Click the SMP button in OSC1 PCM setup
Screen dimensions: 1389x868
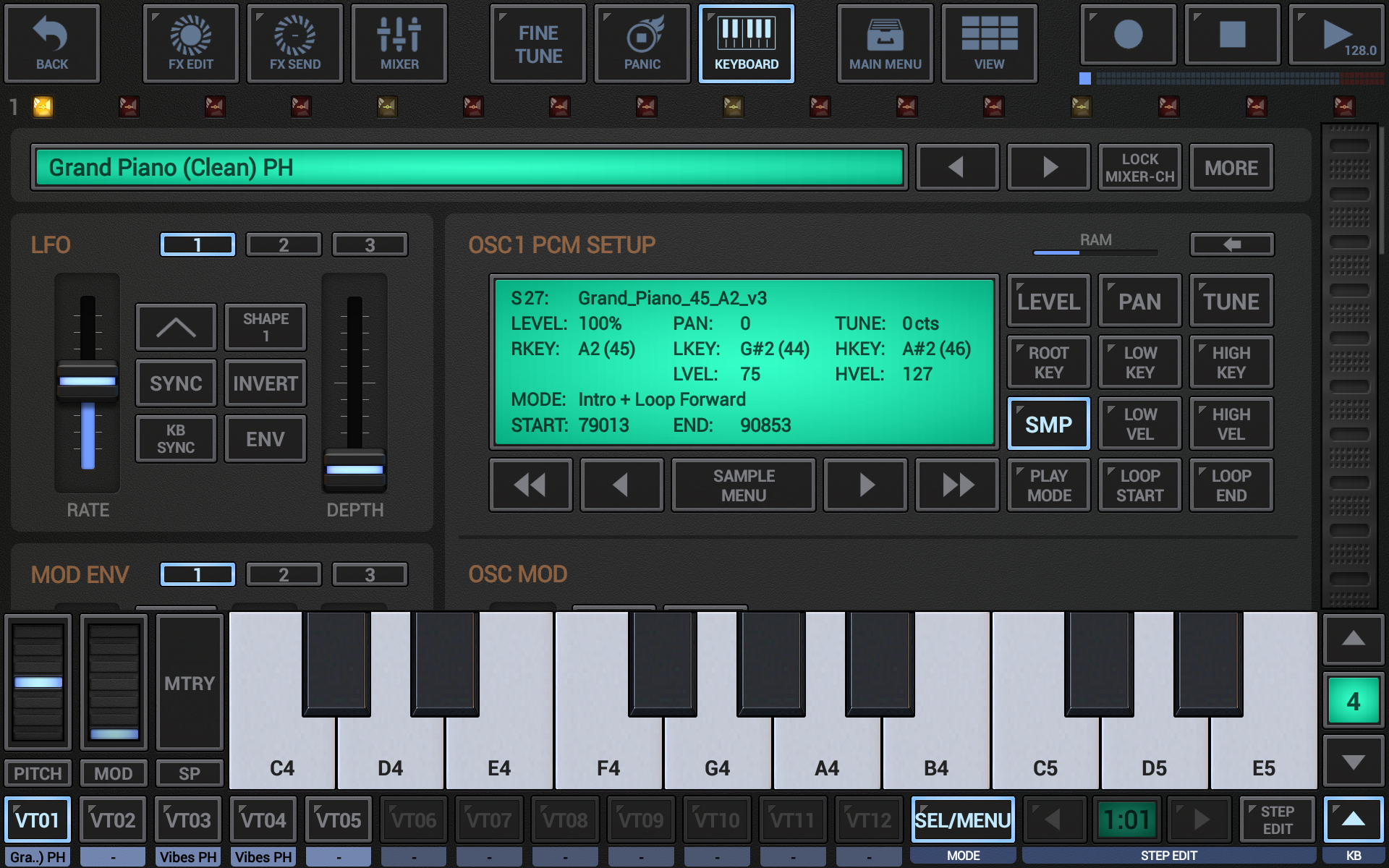coord(1048,424)
